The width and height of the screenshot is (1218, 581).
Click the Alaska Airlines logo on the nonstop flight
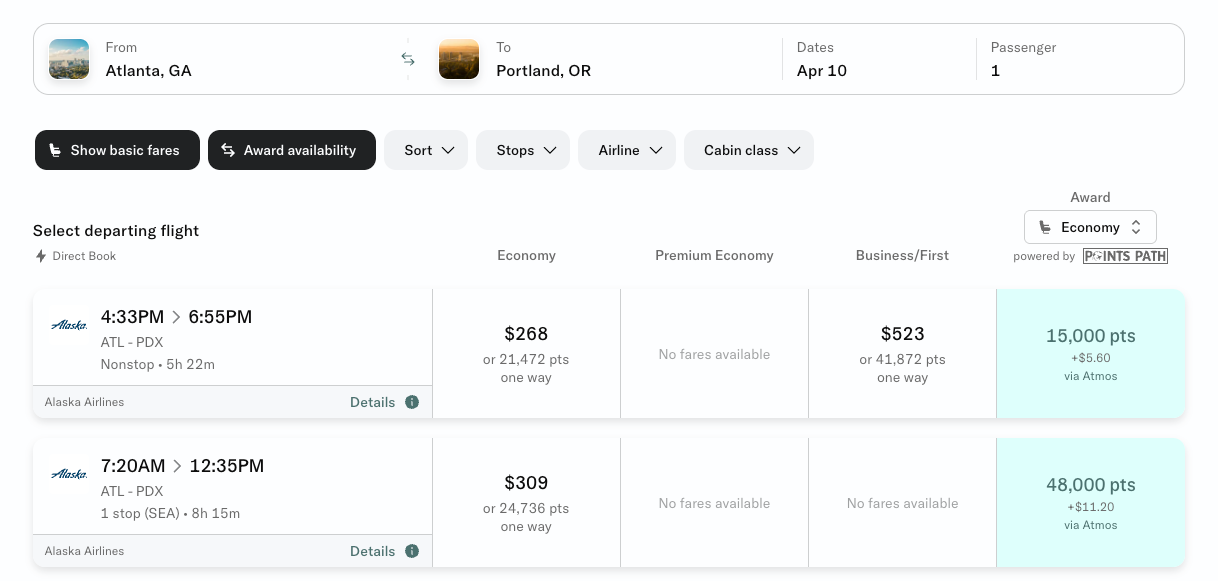pos(68,324)
